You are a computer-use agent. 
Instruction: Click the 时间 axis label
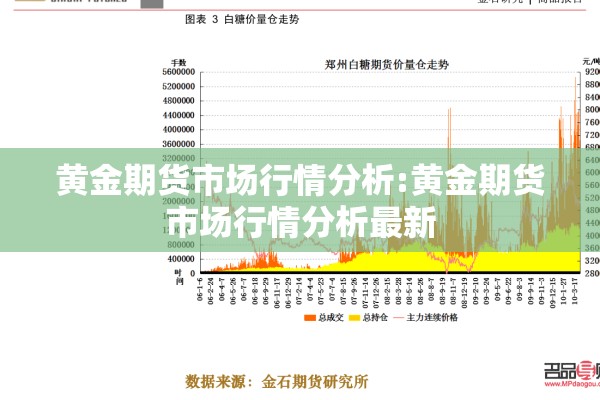(179, 277)
